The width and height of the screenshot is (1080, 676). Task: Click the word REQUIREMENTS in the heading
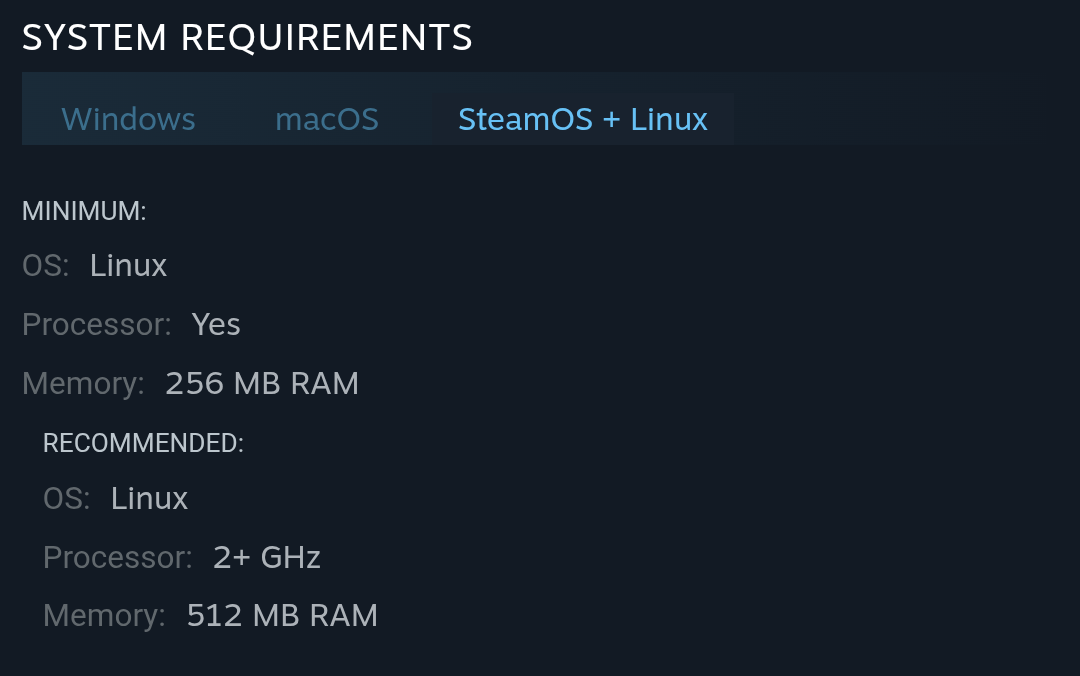point(326,38)
